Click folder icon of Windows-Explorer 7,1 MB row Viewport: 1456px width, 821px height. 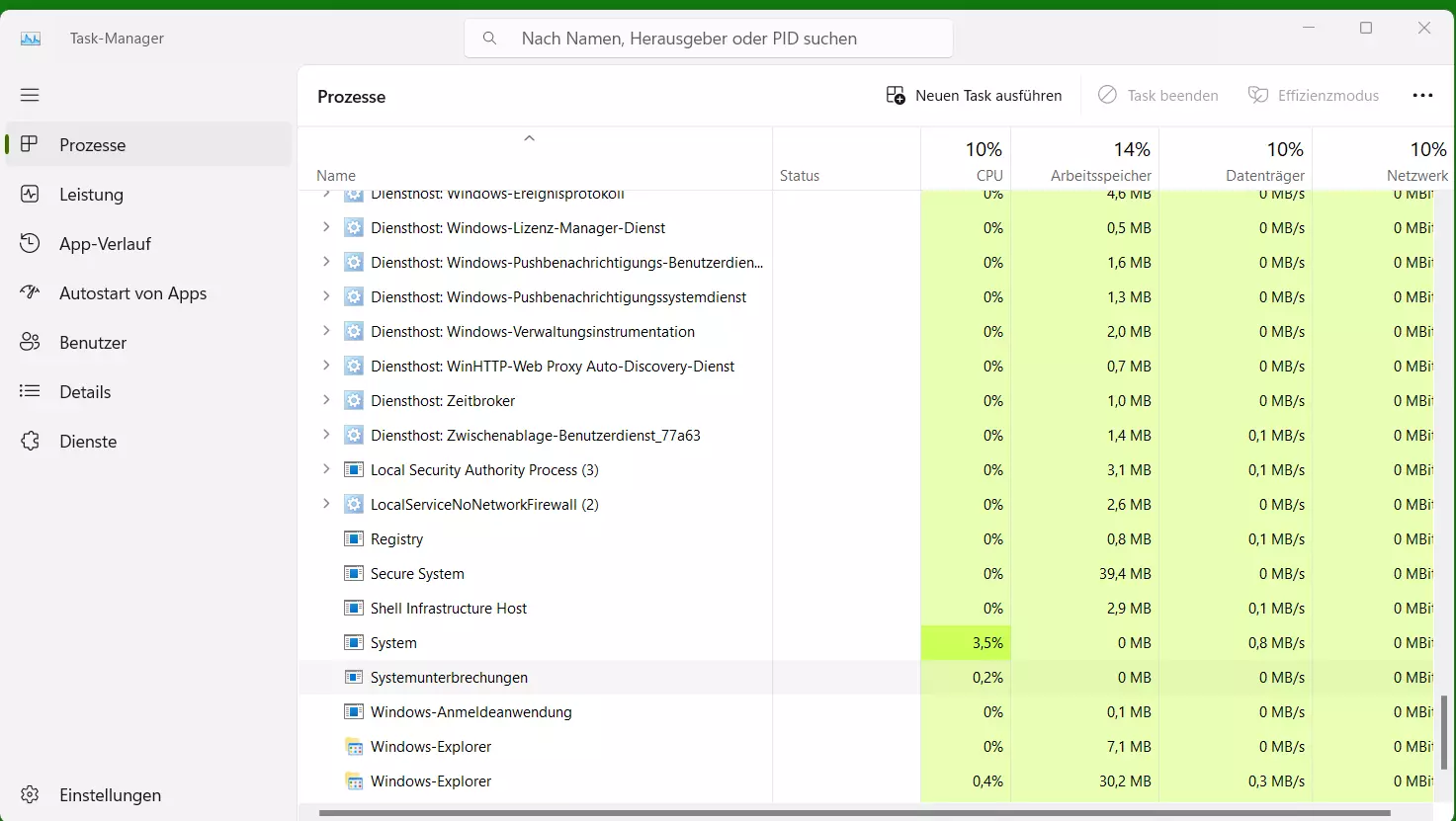point(354,746)
